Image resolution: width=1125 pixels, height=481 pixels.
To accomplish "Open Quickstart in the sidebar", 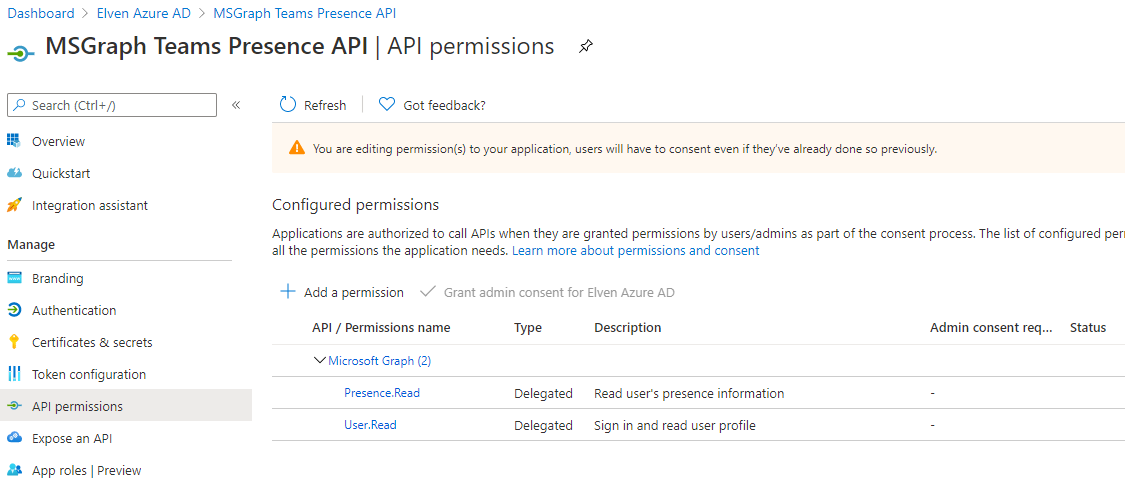I will (x=61, y=173).
